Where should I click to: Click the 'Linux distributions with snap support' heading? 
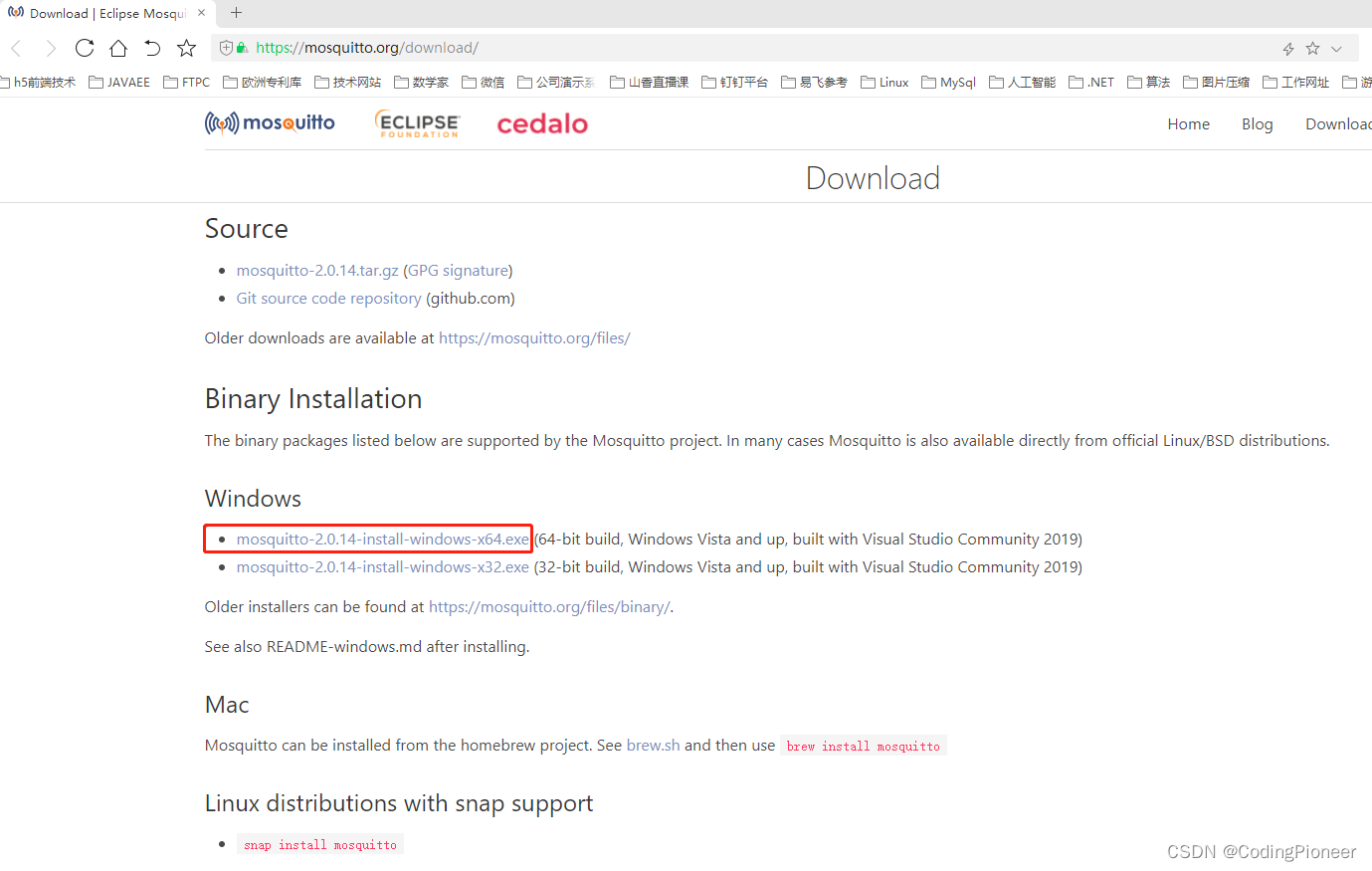pos(399,803)
